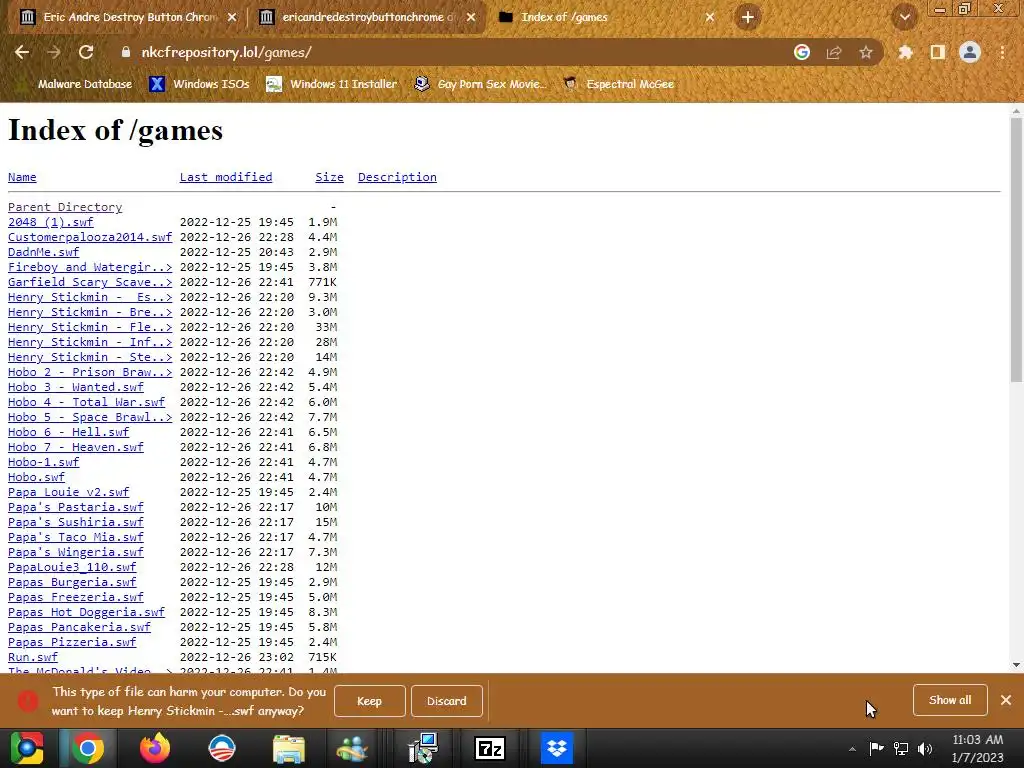Open Chrome's three-dot menu
The height and width of the screenshot is (768, 1024).
click(x=1002, y=52)
